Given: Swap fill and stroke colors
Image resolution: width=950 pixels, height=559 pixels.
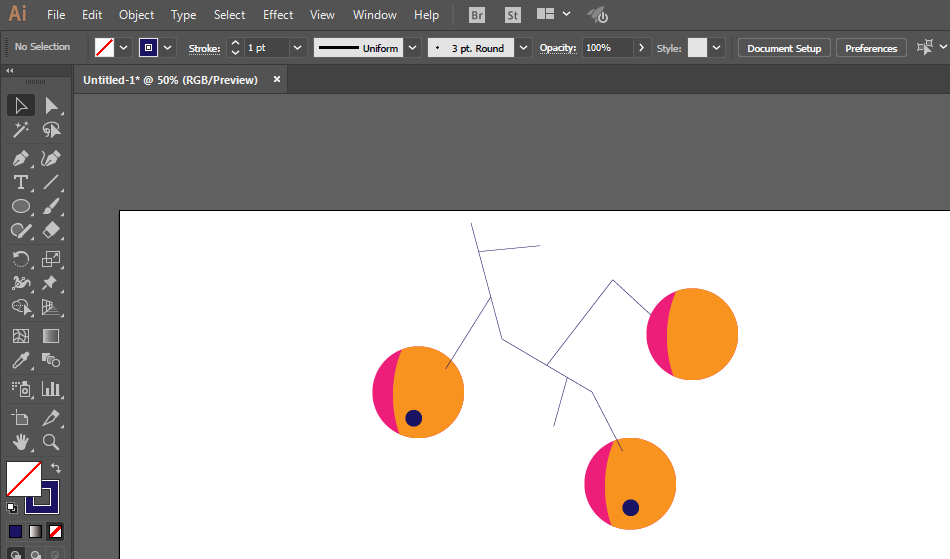Looking at the screenshot, I should tap(56, 468).
